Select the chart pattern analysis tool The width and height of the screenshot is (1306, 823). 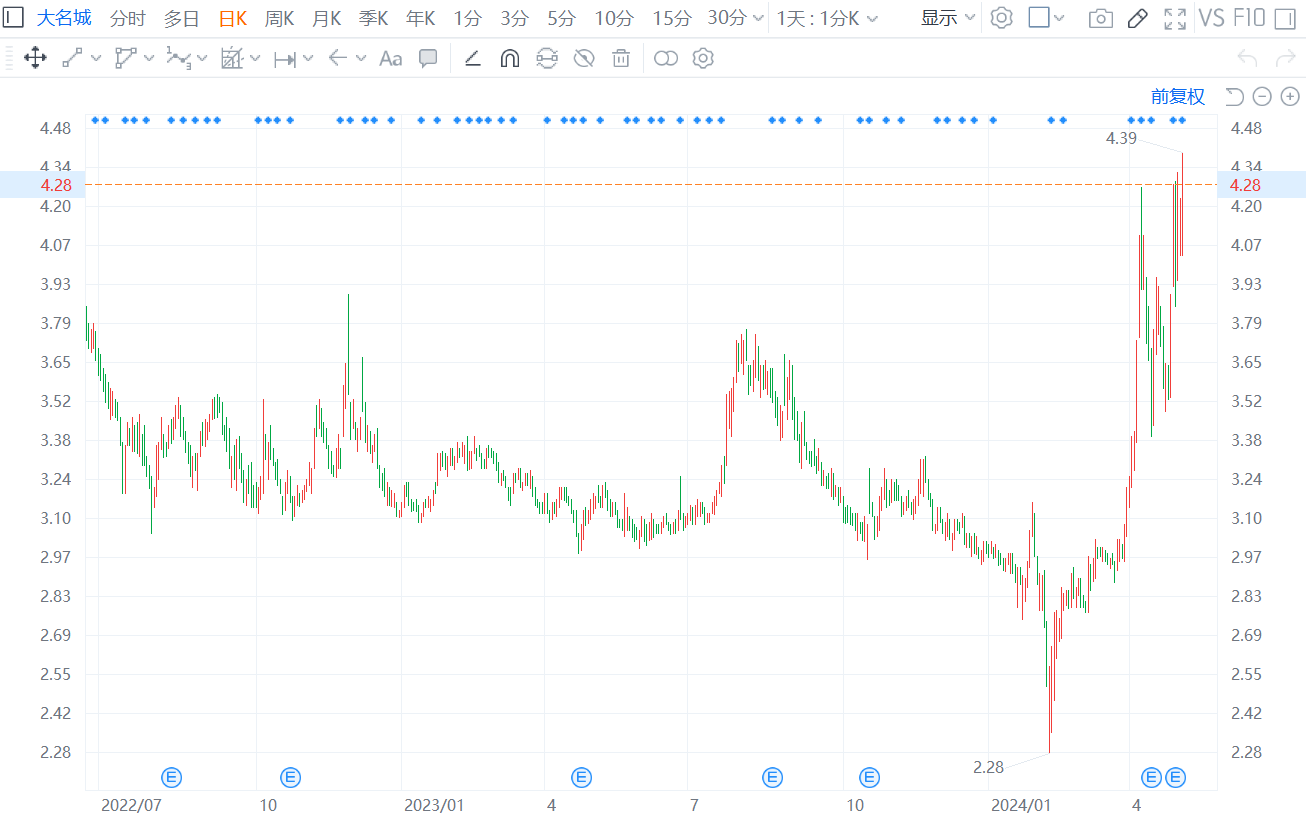click(x=232, y=58)
